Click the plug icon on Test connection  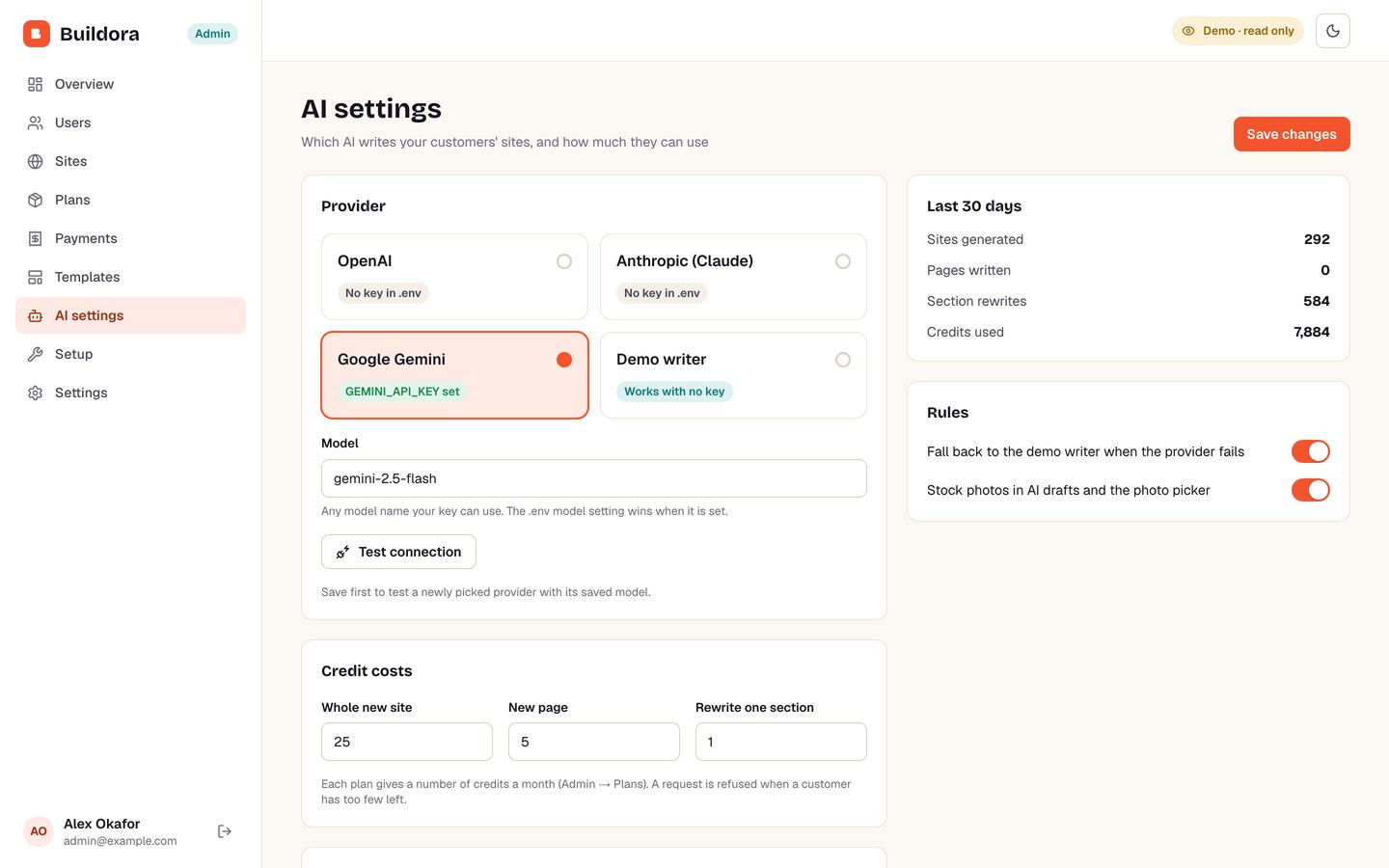[x=342, y=552]
